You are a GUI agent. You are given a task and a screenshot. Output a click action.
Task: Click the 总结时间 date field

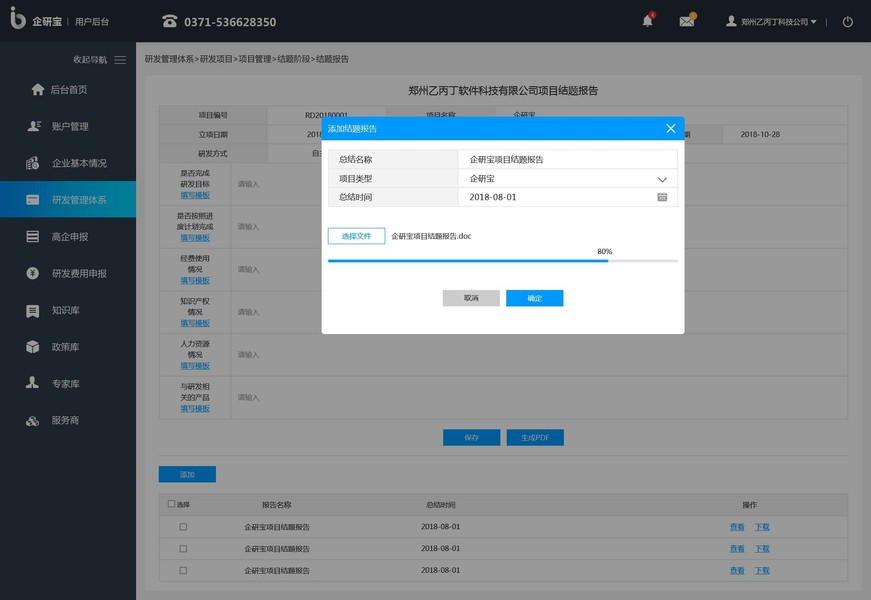pos(568,197)
